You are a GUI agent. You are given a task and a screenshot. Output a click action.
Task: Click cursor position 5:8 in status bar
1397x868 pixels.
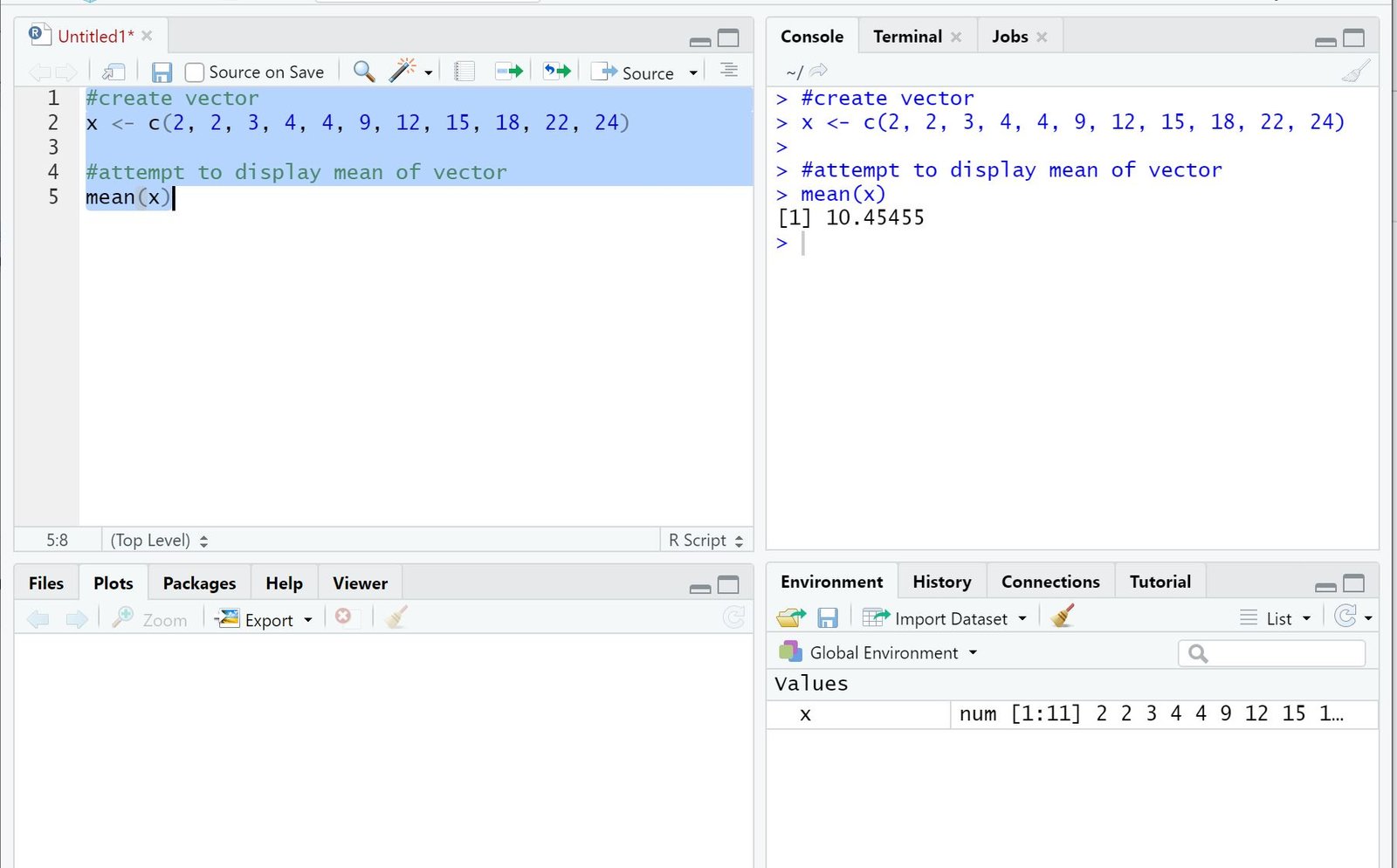(57, 540)
